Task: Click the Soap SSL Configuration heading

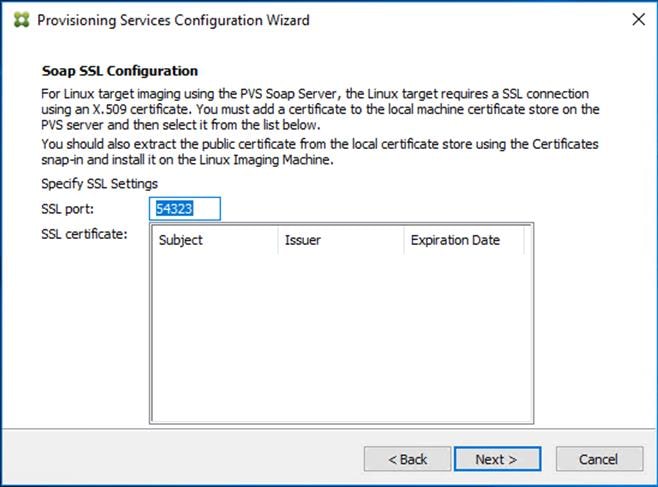Action: (x=120, y=71)
